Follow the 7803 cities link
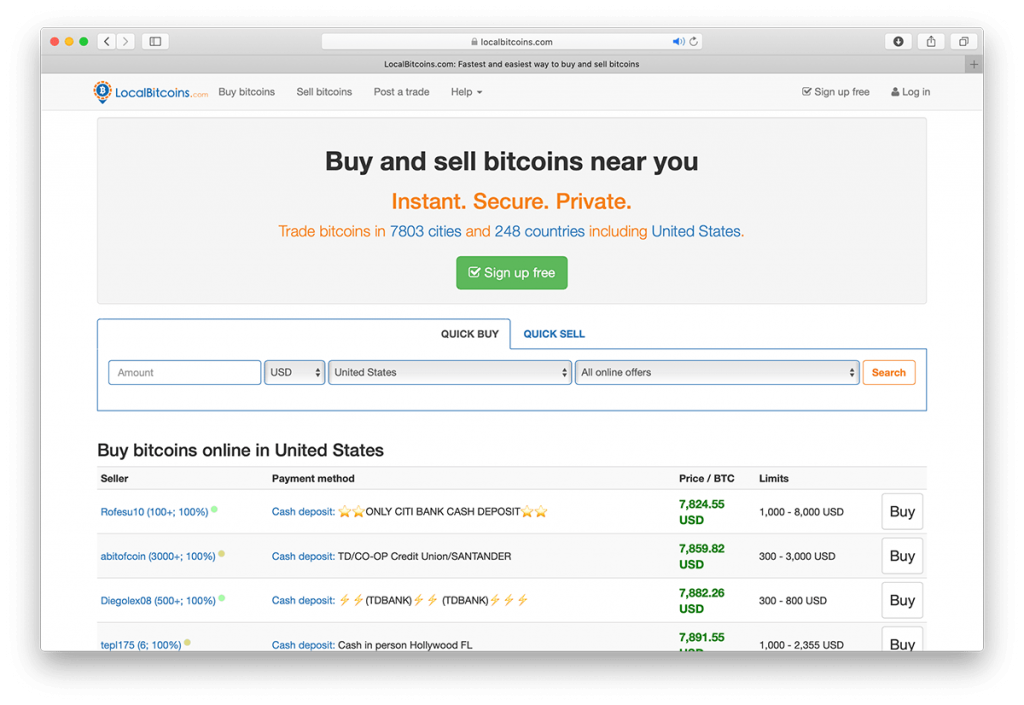This screenshot has width=1024, height=705. point(426,232)
